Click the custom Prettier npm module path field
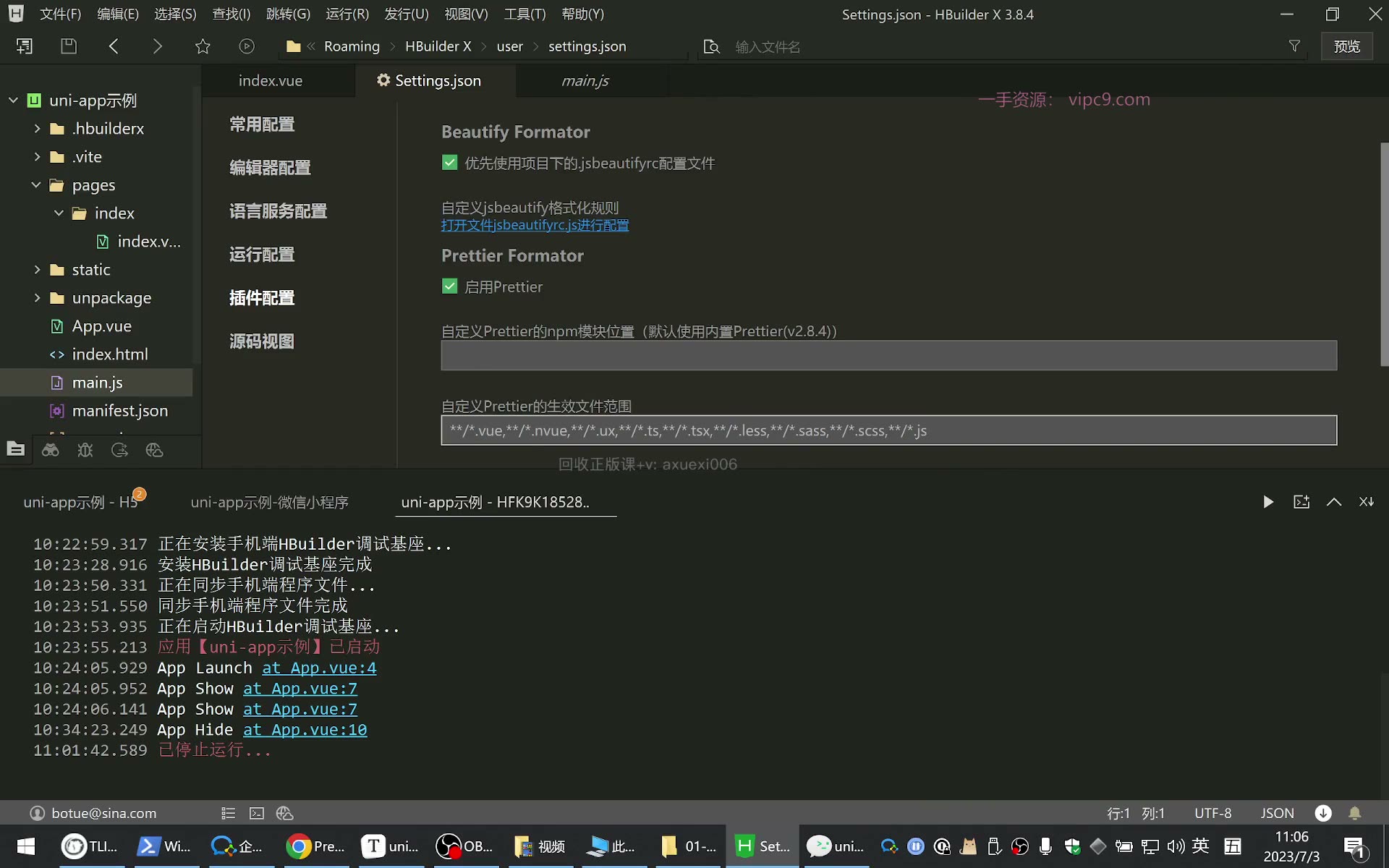Screen dimensions: 1389x868 tap(888, 355)
